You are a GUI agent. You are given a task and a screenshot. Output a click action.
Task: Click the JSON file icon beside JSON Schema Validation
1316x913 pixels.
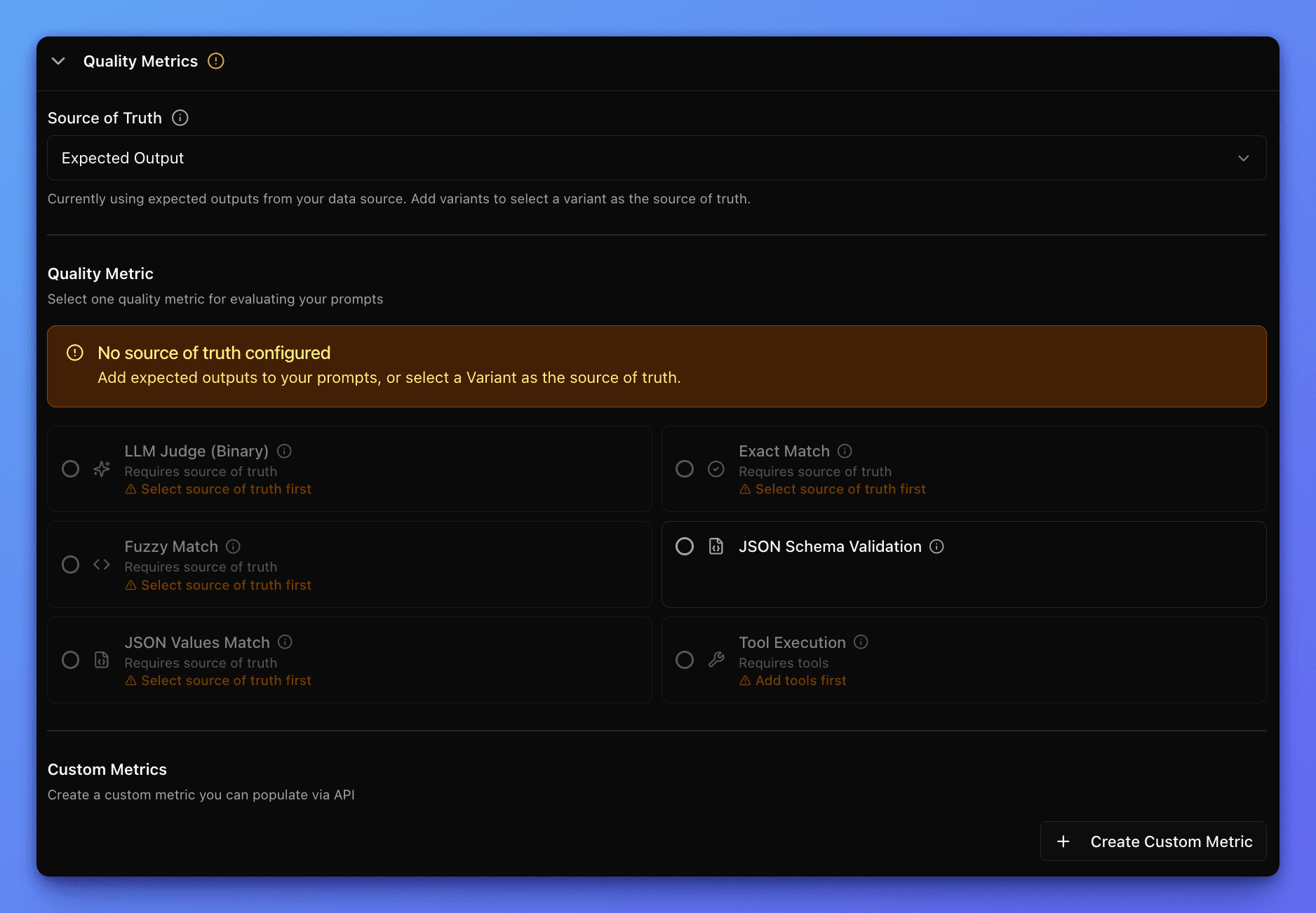tap(716, 546)
